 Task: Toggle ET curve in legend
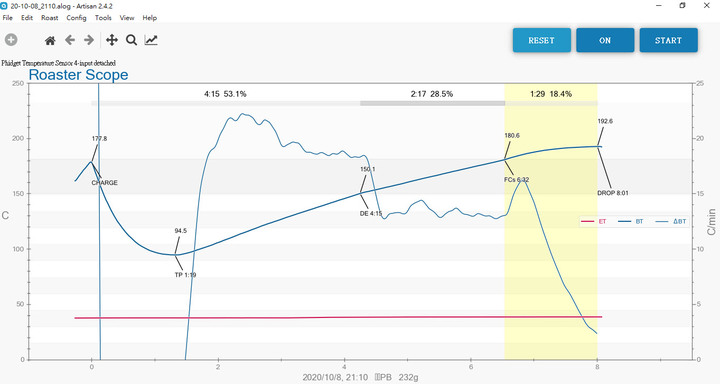(x=594, y=221)
